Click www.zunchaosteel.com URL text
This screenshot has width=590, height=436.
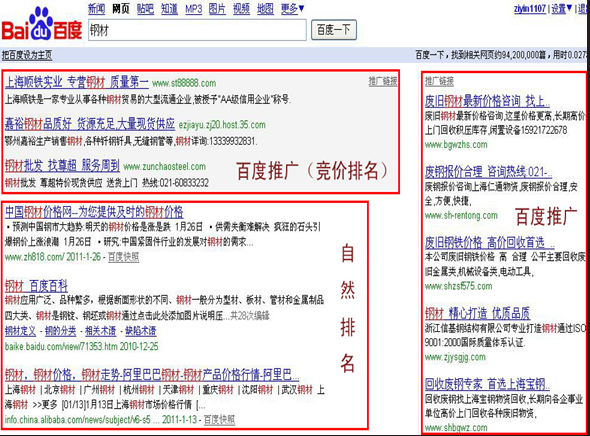click(x=165, y=166)
